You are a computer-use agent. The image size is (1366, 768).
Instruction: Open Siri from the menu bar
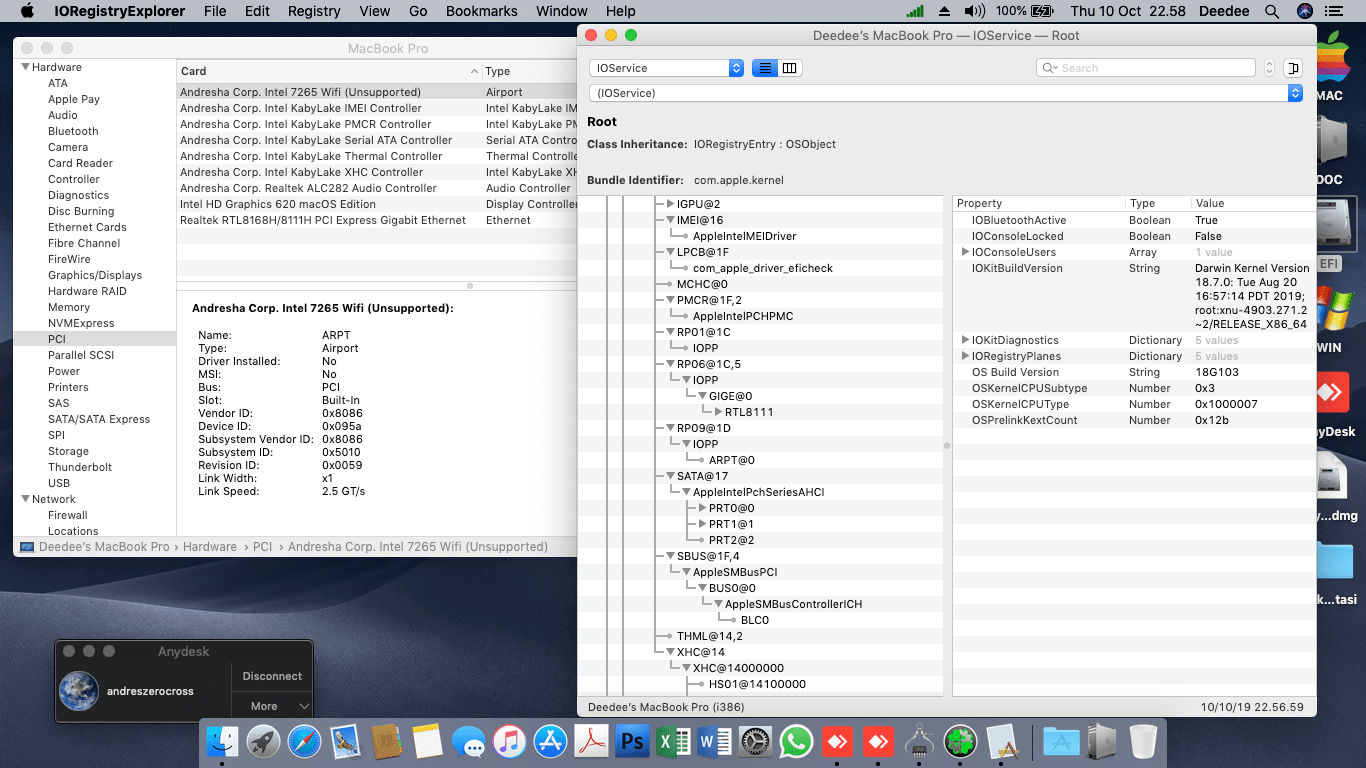1305,11
